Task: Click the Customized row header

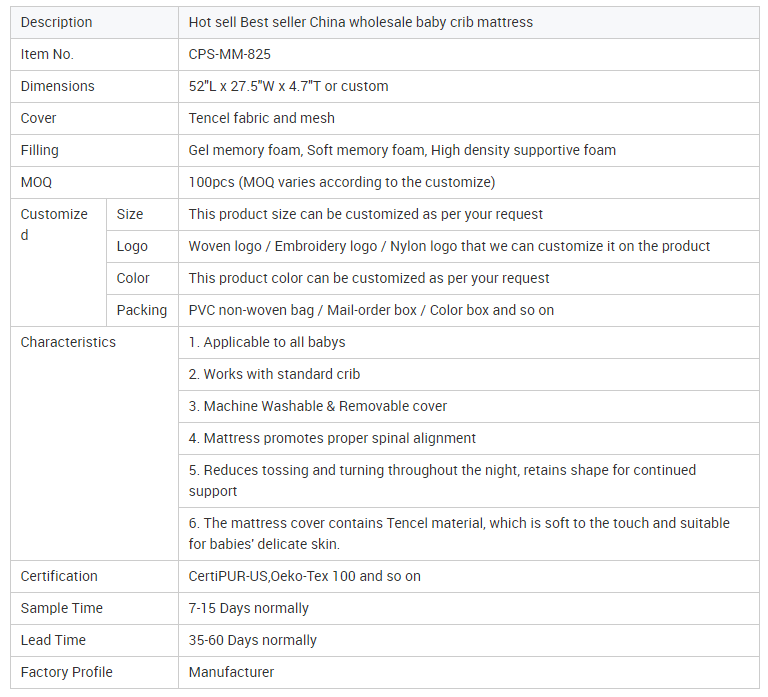Action: point(54,224)
